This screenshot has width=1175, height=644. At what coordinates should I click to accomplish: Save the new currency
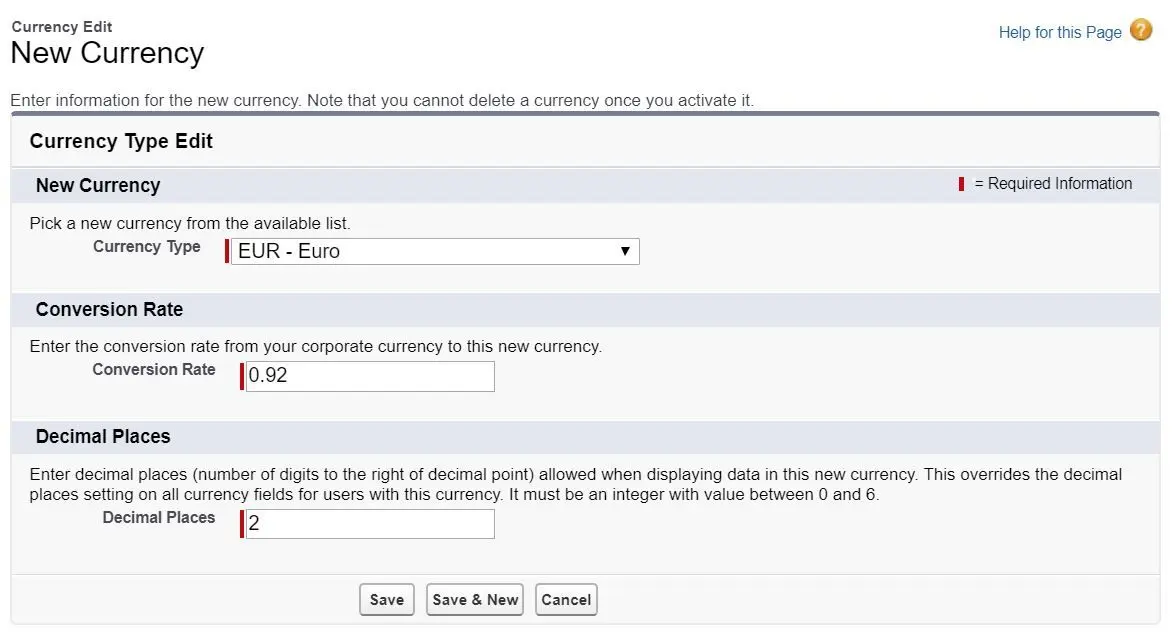coord(387,600)
